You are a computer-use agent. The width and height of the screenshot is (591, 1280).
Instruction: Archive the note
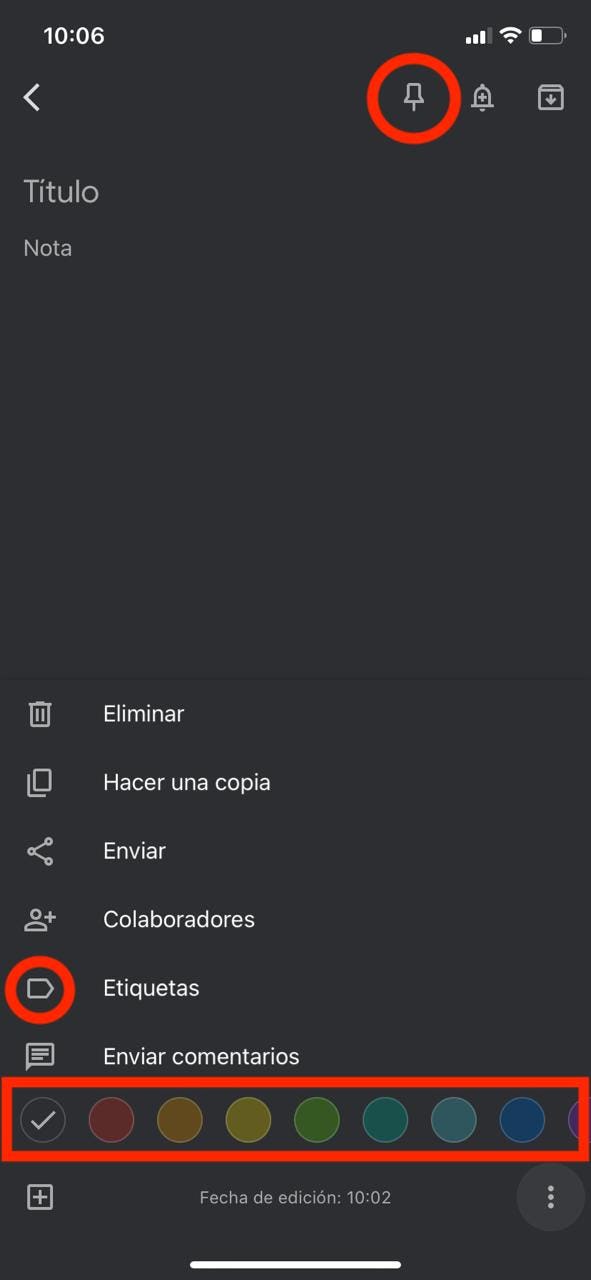[550, 97]
